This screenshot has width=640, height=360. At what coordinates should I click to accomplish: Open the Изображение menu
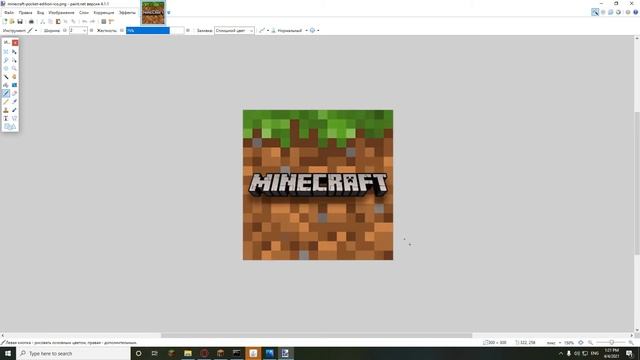click(61, 13)
